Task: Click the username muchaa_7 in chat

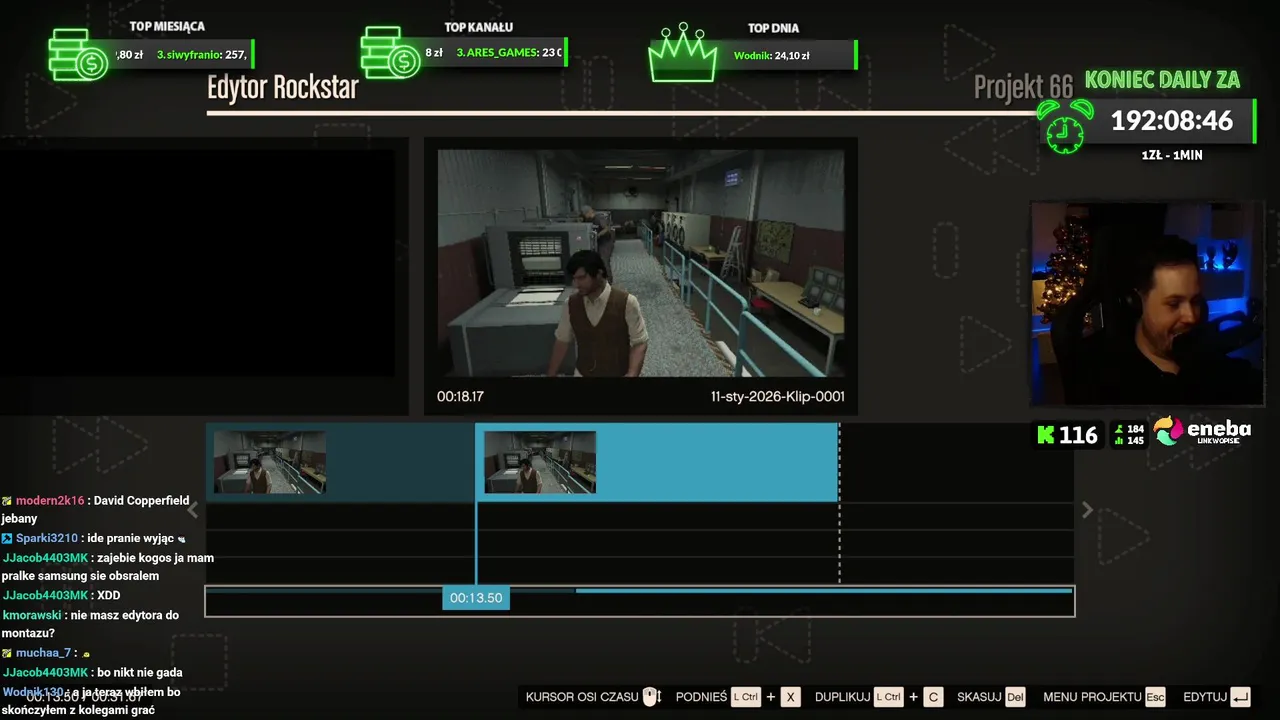Action: (x=43, y=653)
